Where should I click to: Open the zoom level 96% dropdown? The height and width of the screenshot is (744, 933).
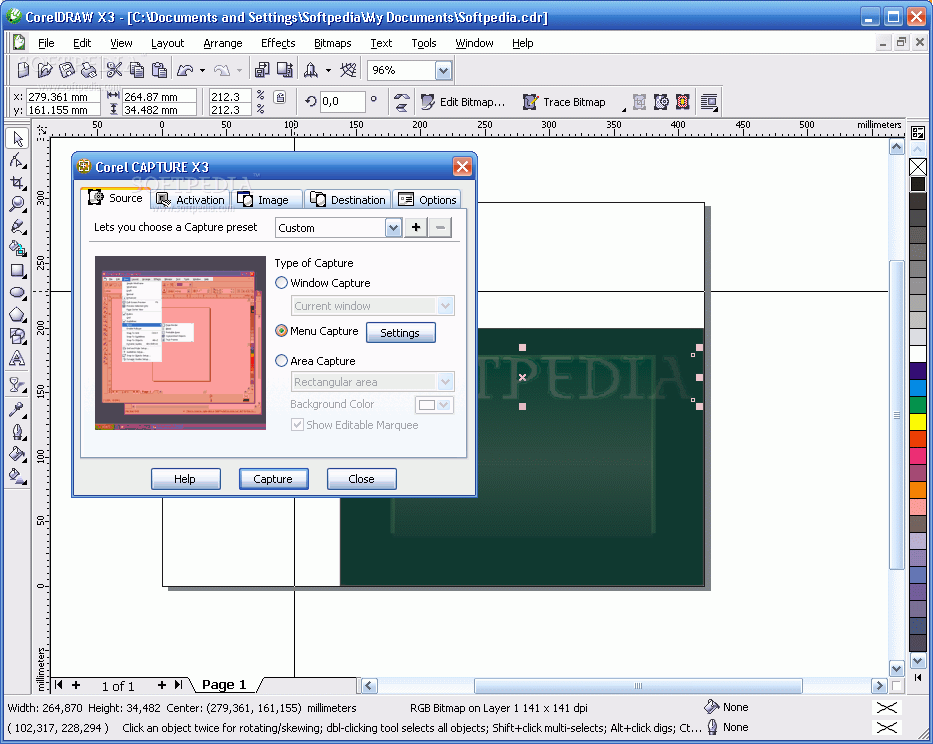tap(443, 71)
